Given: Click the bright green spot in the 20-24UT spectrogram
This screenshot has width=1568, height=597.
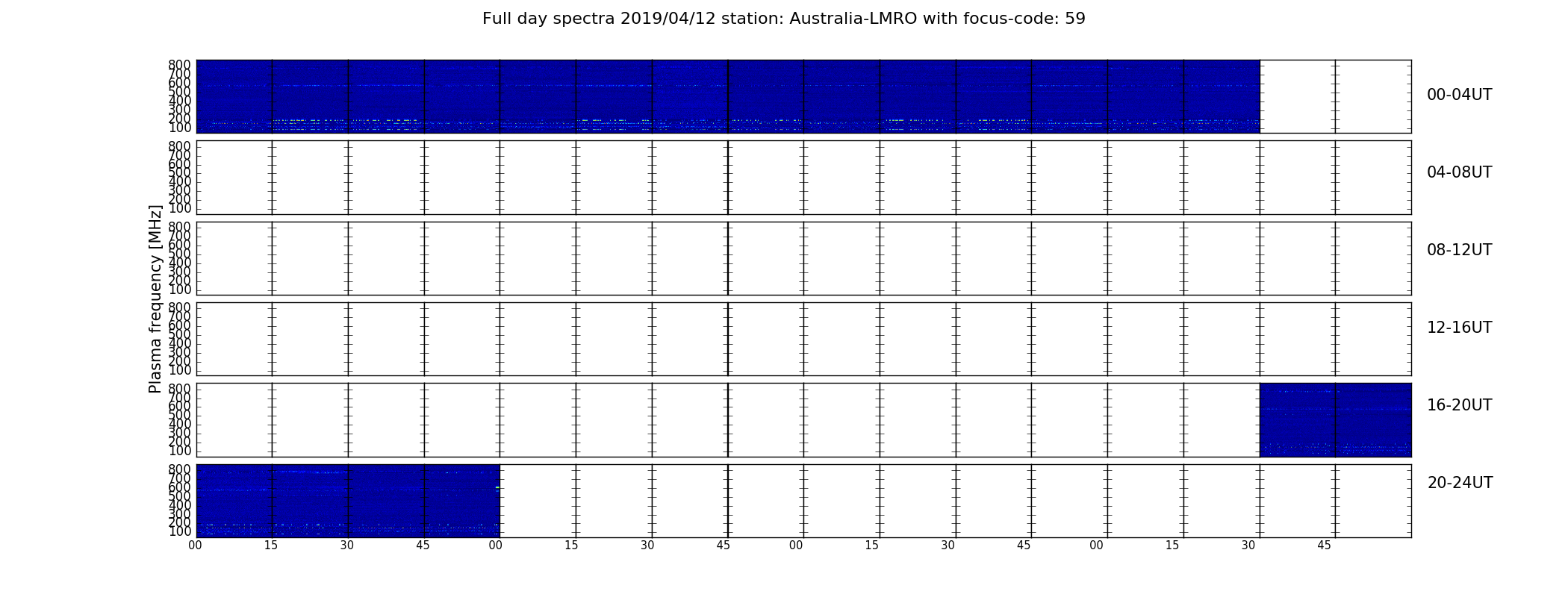Looking at the screenshot, I should (497, 487).
